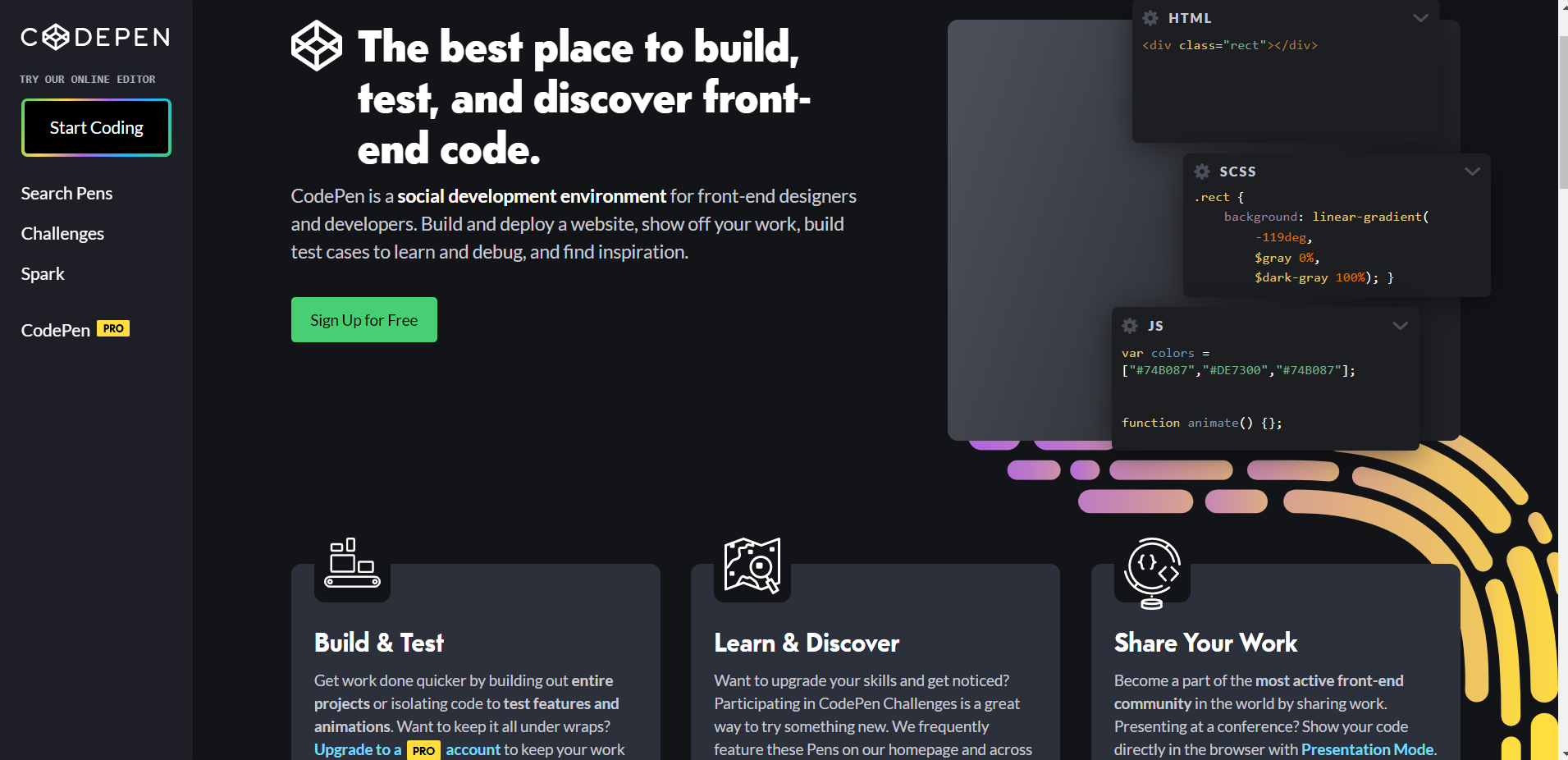
Task: Click the bold text social development environment
Action: pos(532,196)
